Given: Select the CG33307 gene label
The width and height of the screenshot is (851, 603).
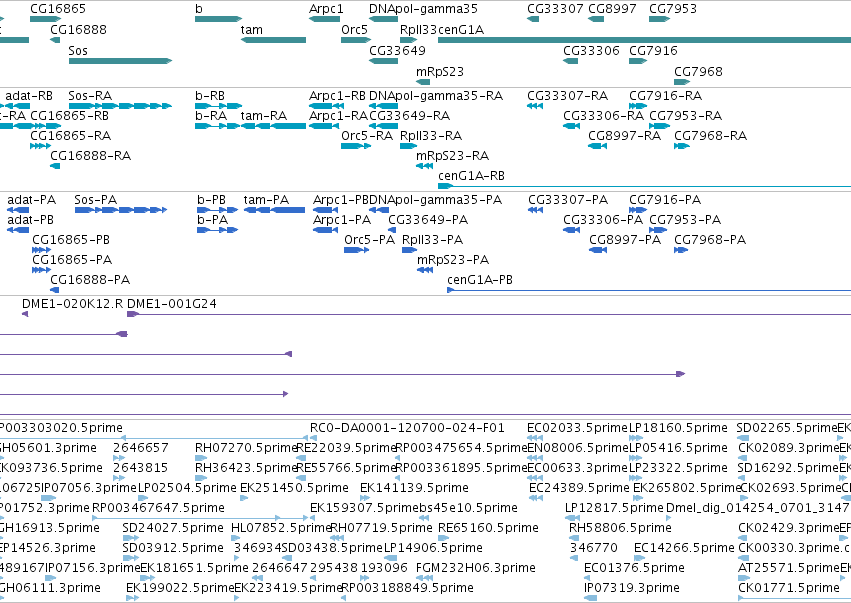Looking at the screenshot, I should (x=555, y=9).
